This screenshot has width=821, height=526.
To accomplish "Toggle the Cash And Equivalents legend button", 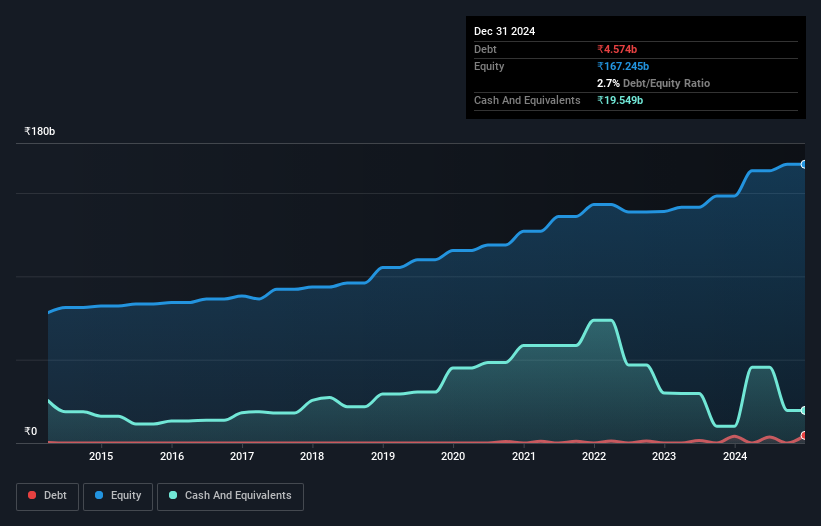I will pyautogui.click(x=230, y=496).
